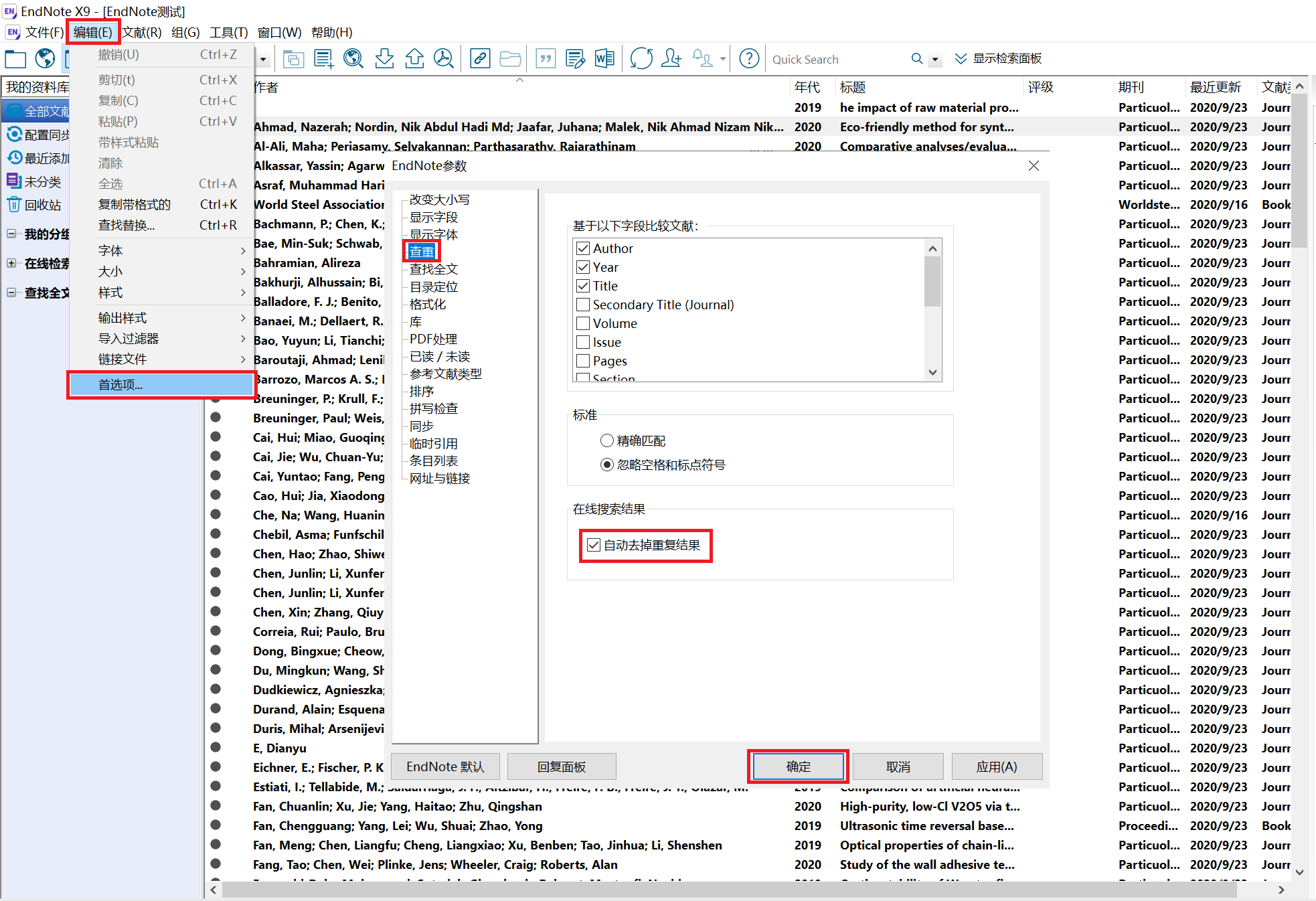Click the export (up arrow) icon
This screenshot has height=901, width=1316.
click(x=414, y=59)
